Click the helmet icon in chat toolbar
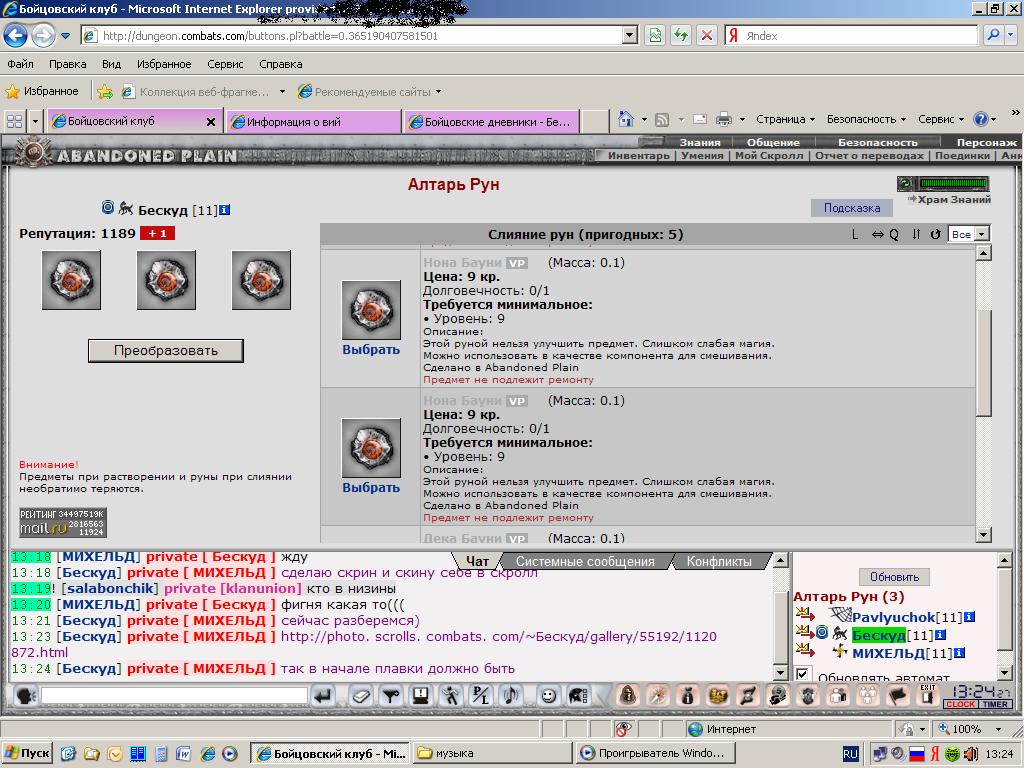1024x768 pixels. (578, 696)
